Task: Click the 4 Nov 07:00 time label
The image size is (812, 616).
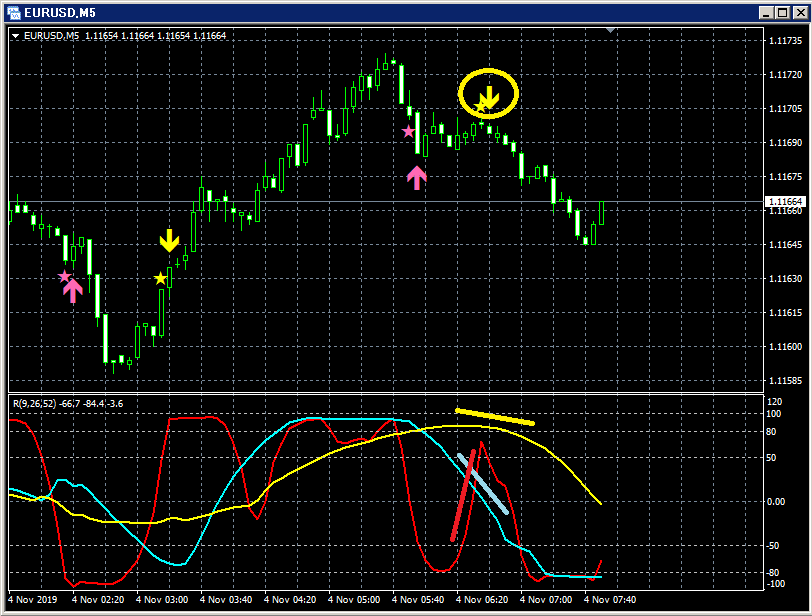Action: click(x=546, y=599)
